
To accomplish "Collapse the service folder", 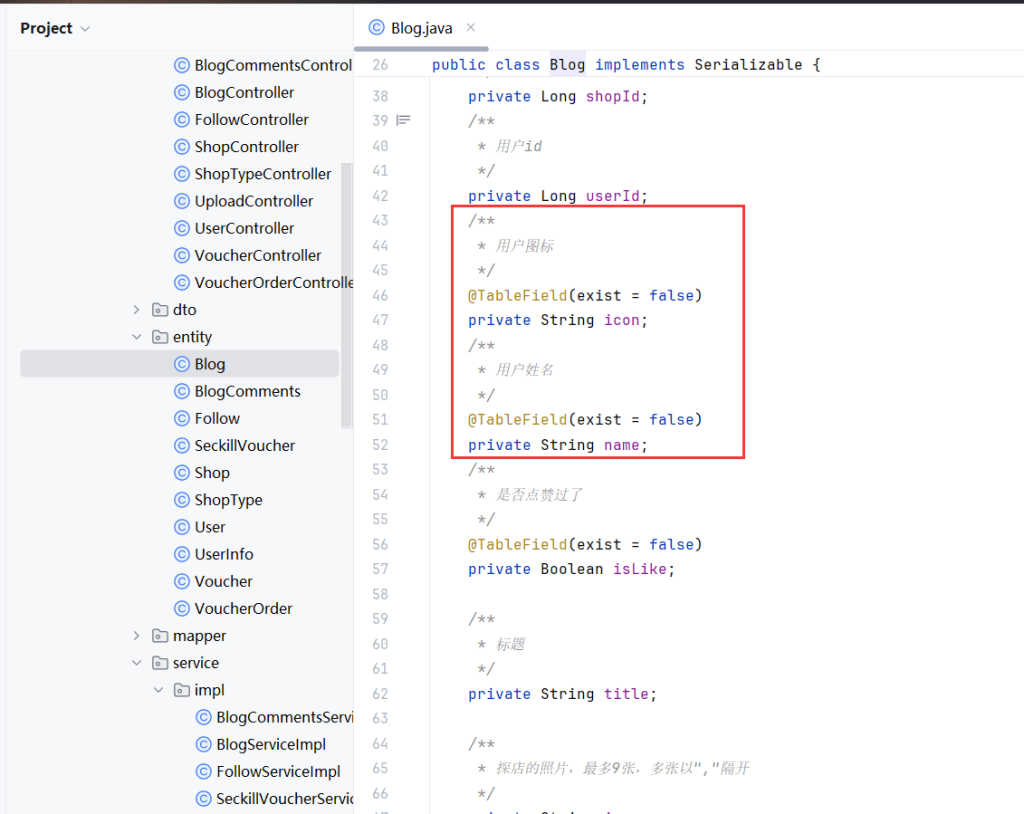I will point(137,663).
